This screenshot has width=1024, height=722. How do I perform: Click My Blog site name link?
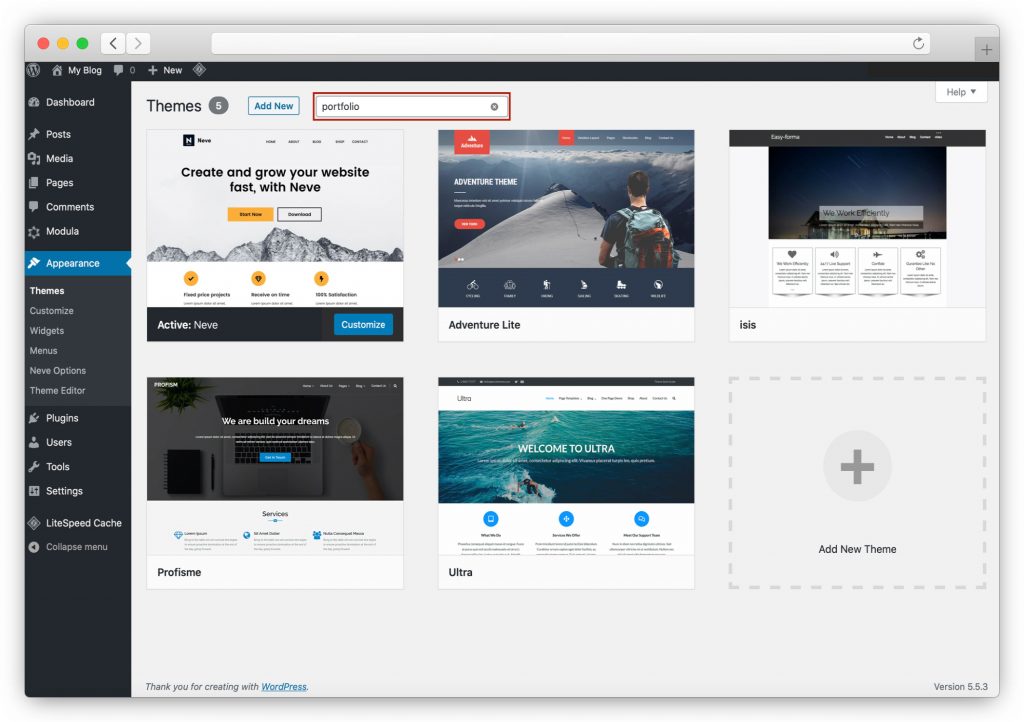(85, 70)
